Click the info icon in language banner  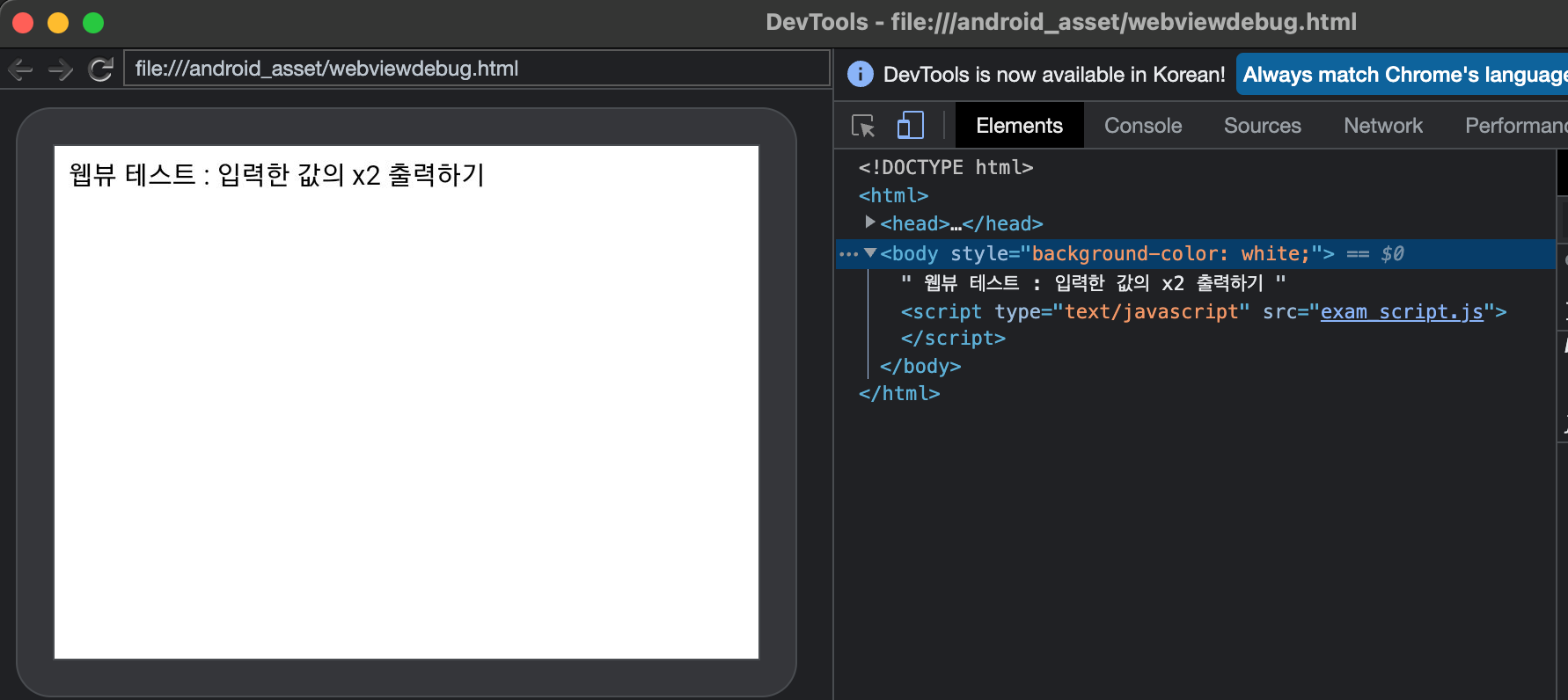pyautogui.click(x=860, y=75)
